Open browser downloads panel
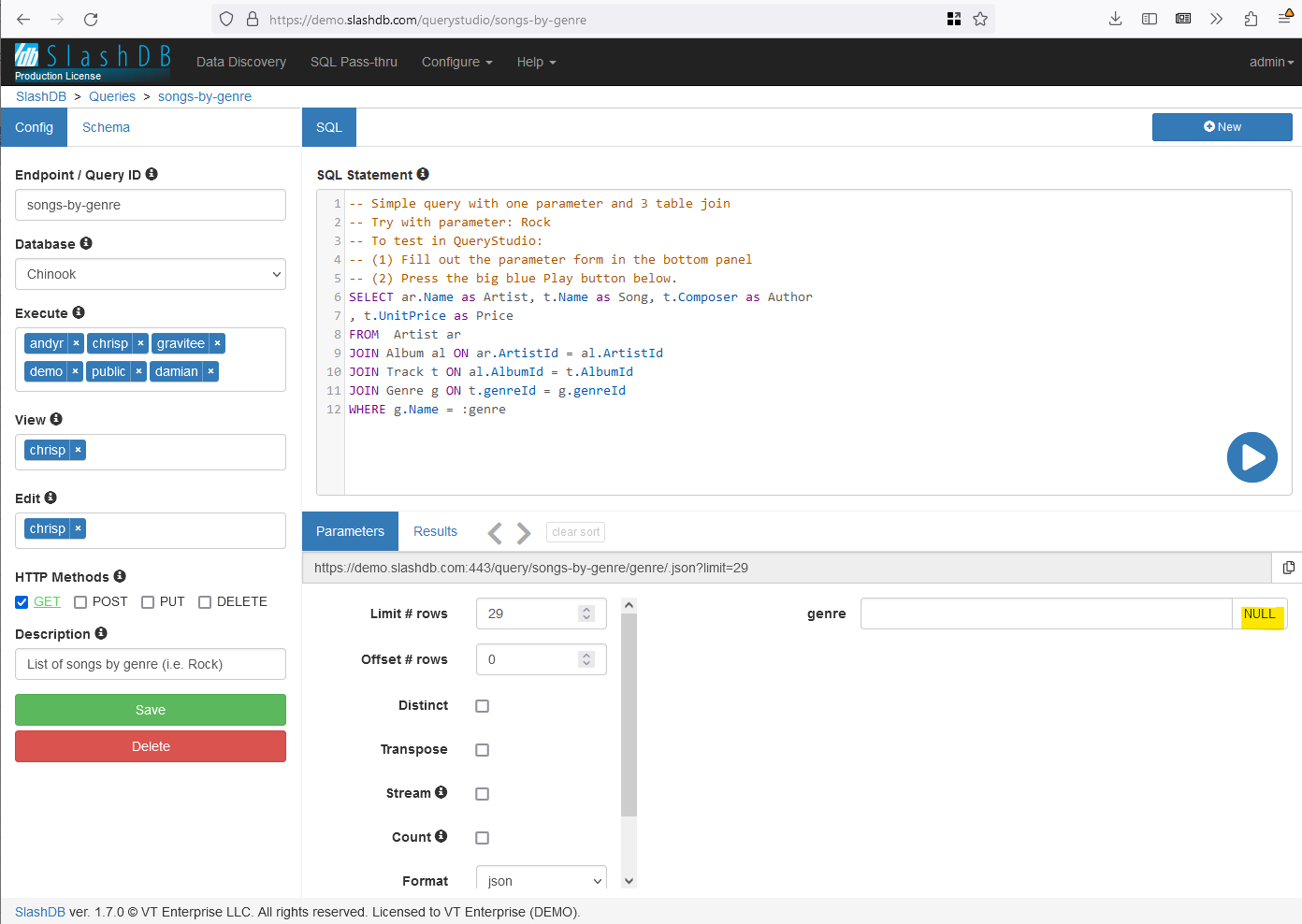Viewport: 1302px width, 924px height. point(1115,19)
